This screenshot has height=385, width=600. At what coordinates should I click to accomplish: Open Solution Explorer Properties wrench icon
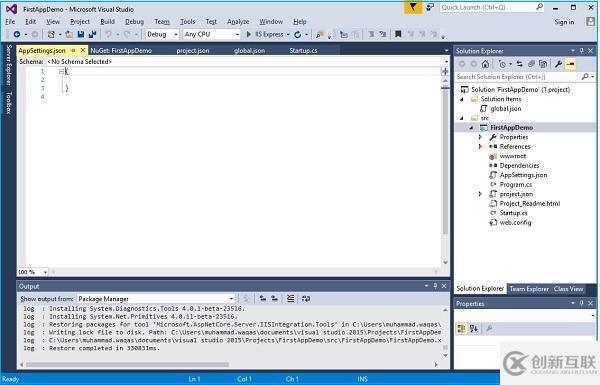[x=558, y=64]
